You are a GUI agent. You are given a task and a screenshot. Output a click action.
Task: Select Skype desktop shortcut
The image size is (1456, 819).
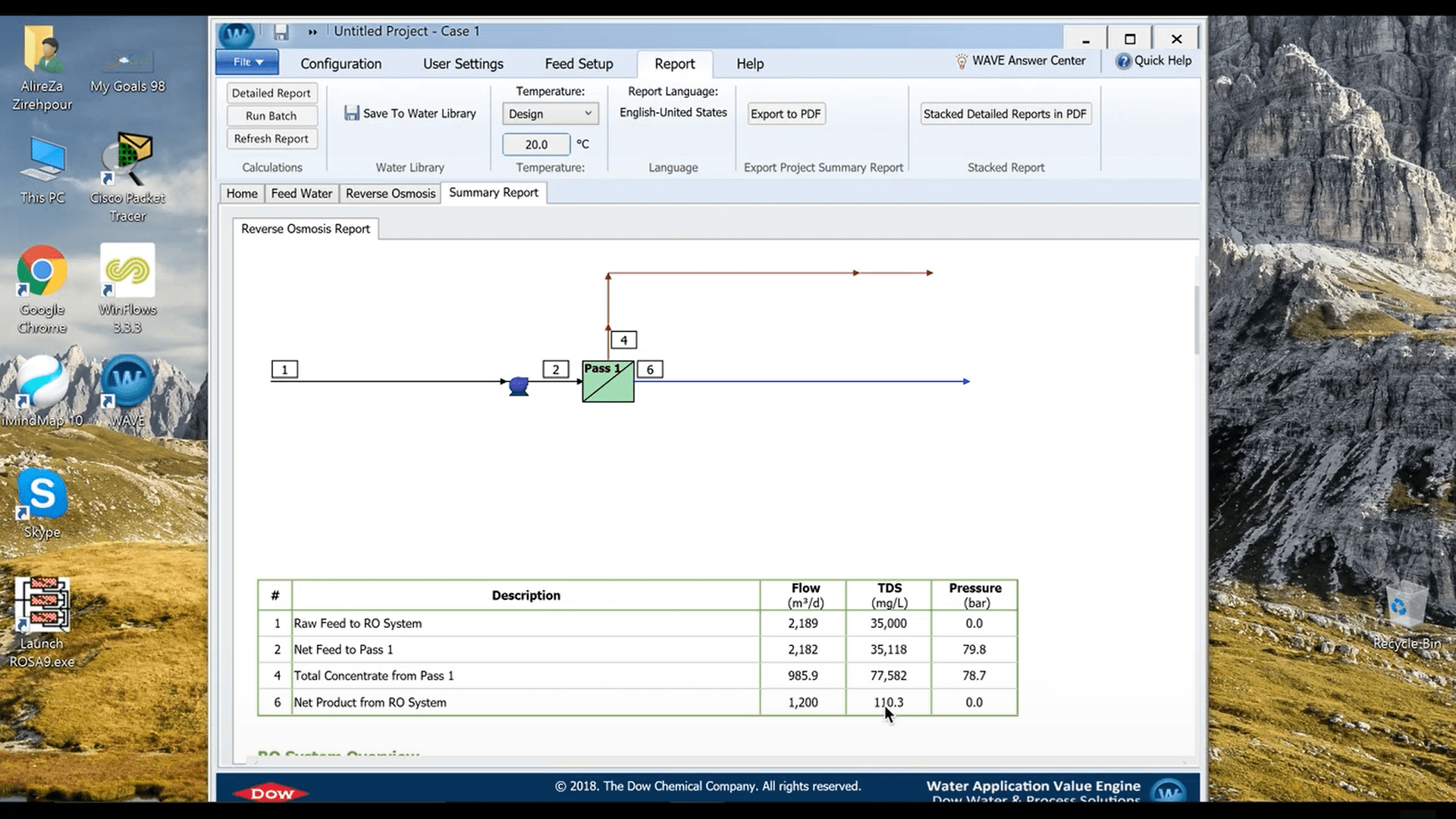pos(42,504)
